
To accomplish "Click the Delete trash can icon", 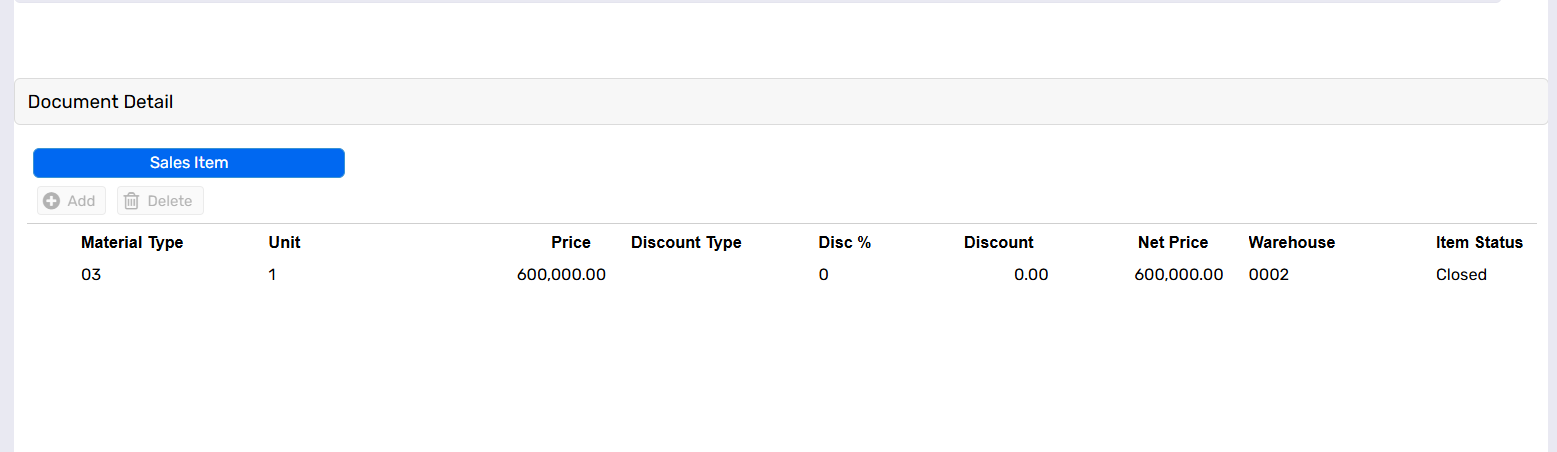I will click(131, 201).
